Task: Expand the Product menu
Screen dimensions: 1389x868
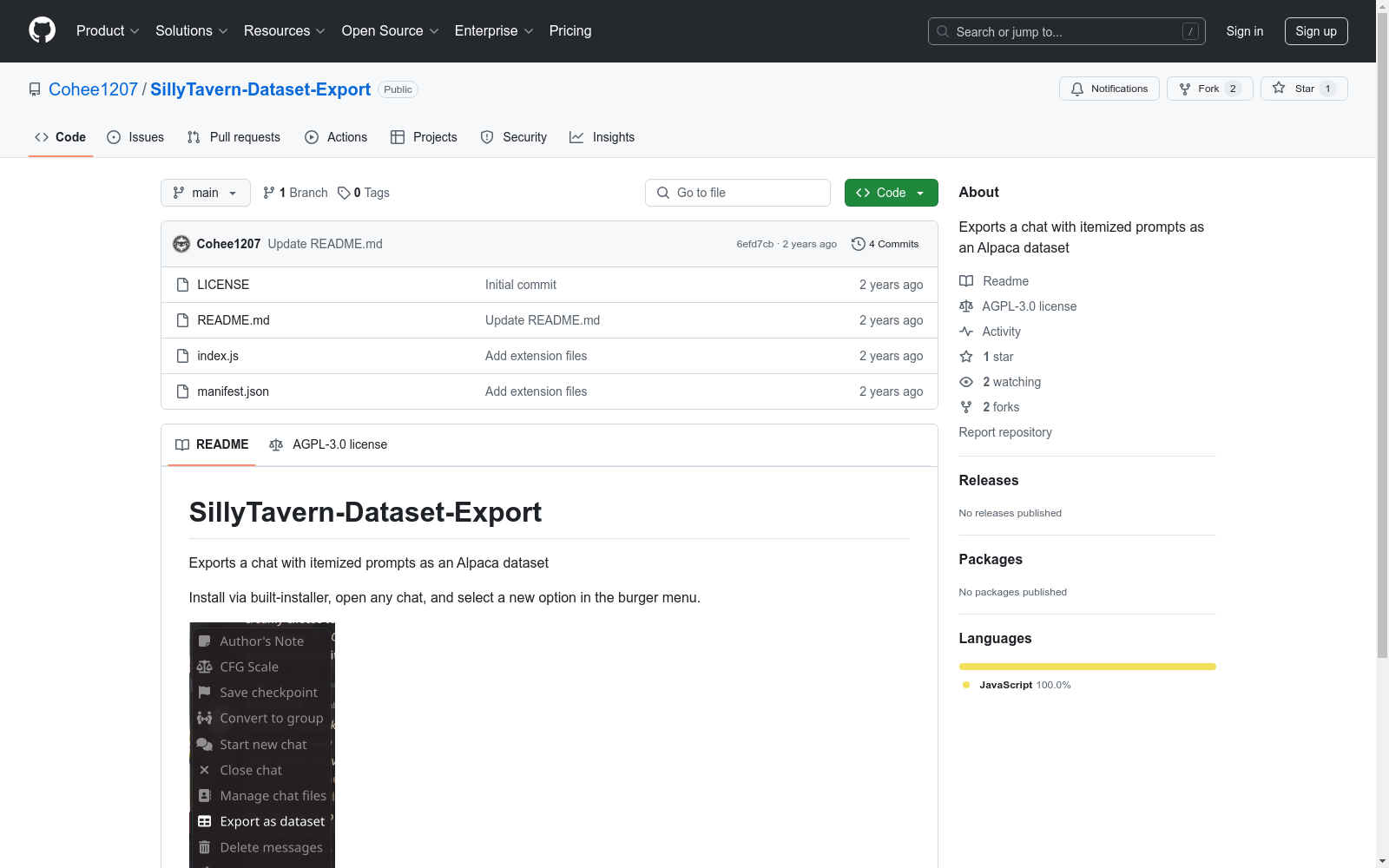Action: coord(108,30)
